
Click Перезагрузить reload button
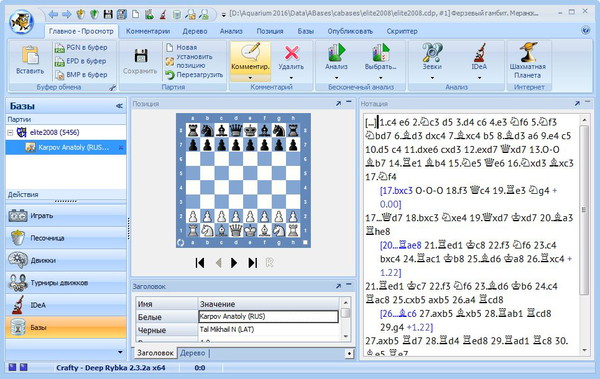coord(194,75)
